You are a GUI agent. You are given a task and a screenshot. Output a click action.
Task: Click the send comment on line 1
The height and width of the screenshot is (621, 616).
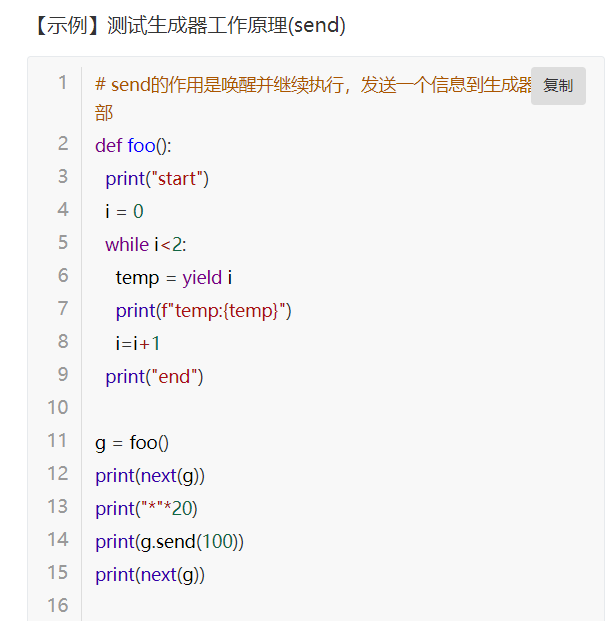pos(313,99)
